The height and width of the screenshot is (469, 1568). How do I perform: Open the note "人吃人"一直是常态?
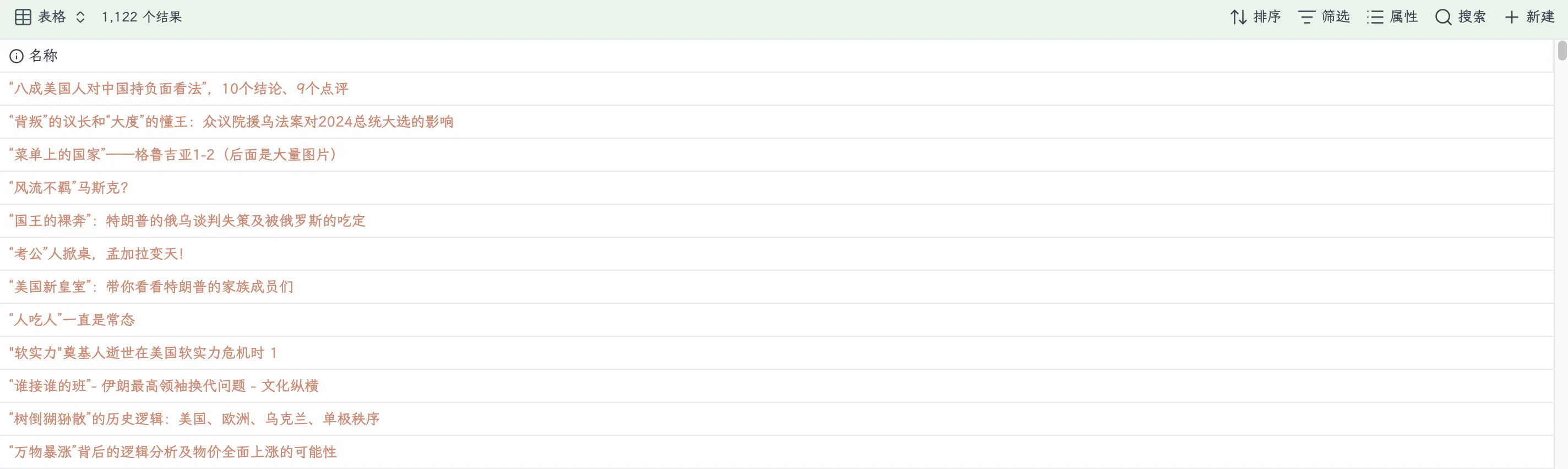point(72,320)
